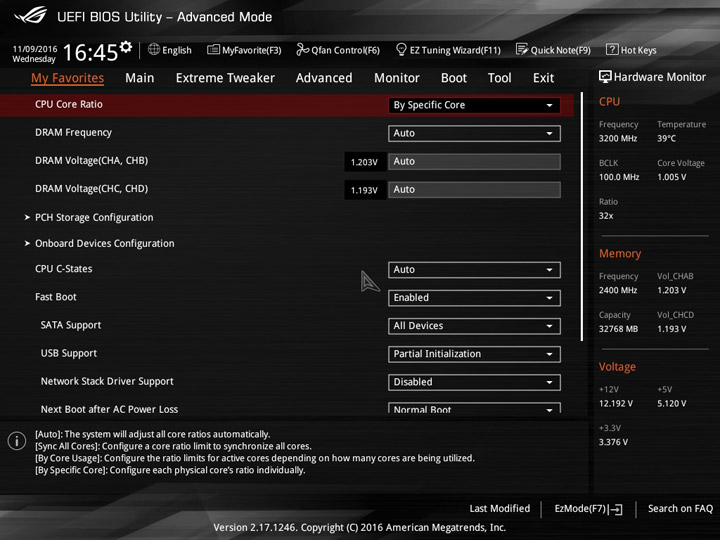
Task: Click the ROG logo icon
Action: (30, 16)
